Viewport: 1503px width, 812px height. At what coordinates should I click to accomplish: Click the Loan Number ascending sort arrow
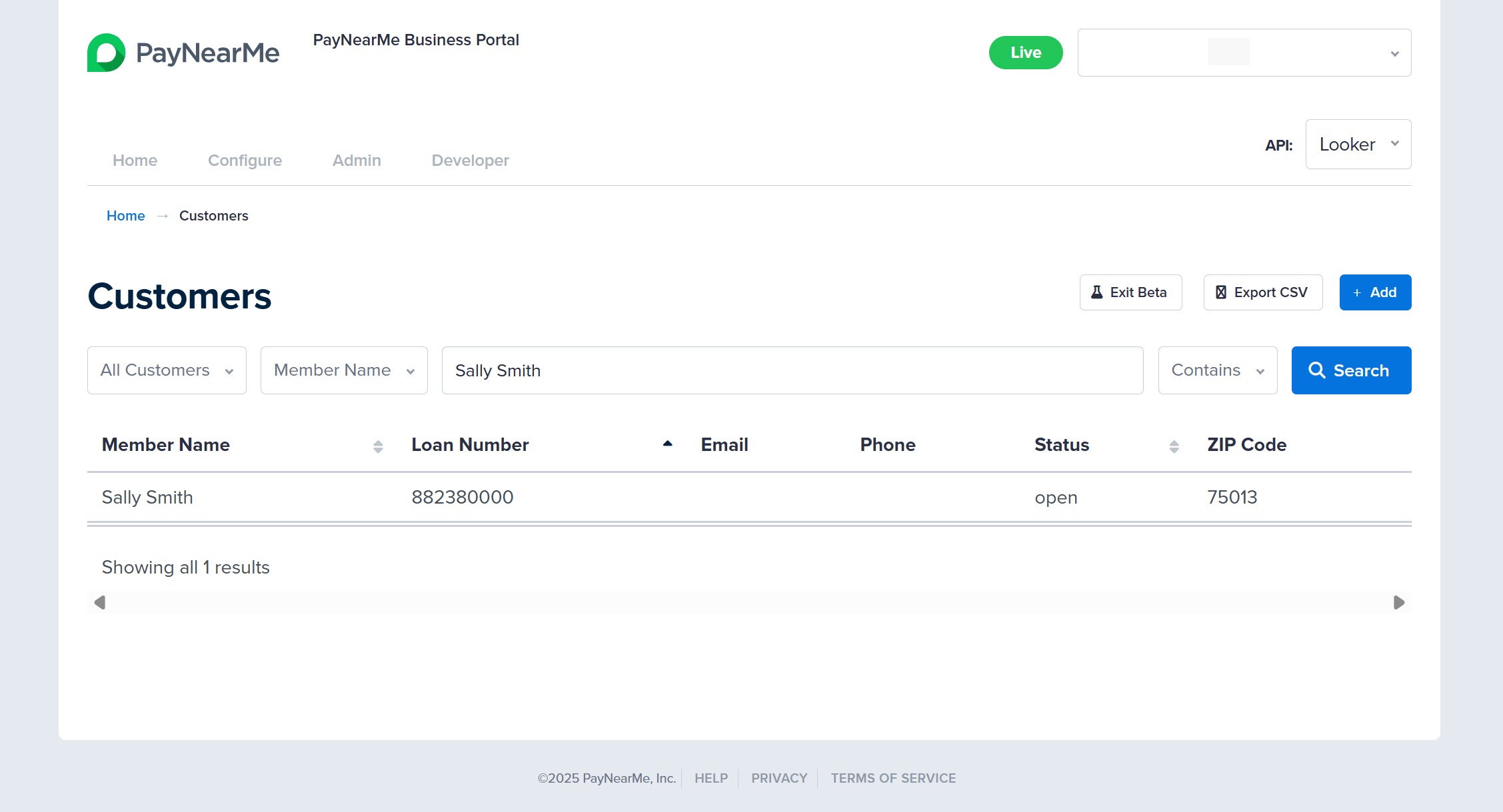tap(667, 444)
